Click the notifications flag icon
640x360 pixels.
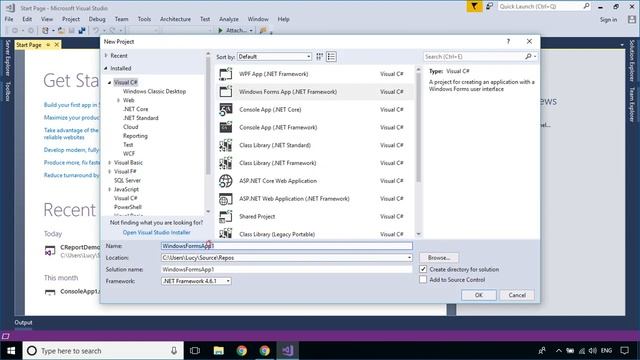coord(474,6)
